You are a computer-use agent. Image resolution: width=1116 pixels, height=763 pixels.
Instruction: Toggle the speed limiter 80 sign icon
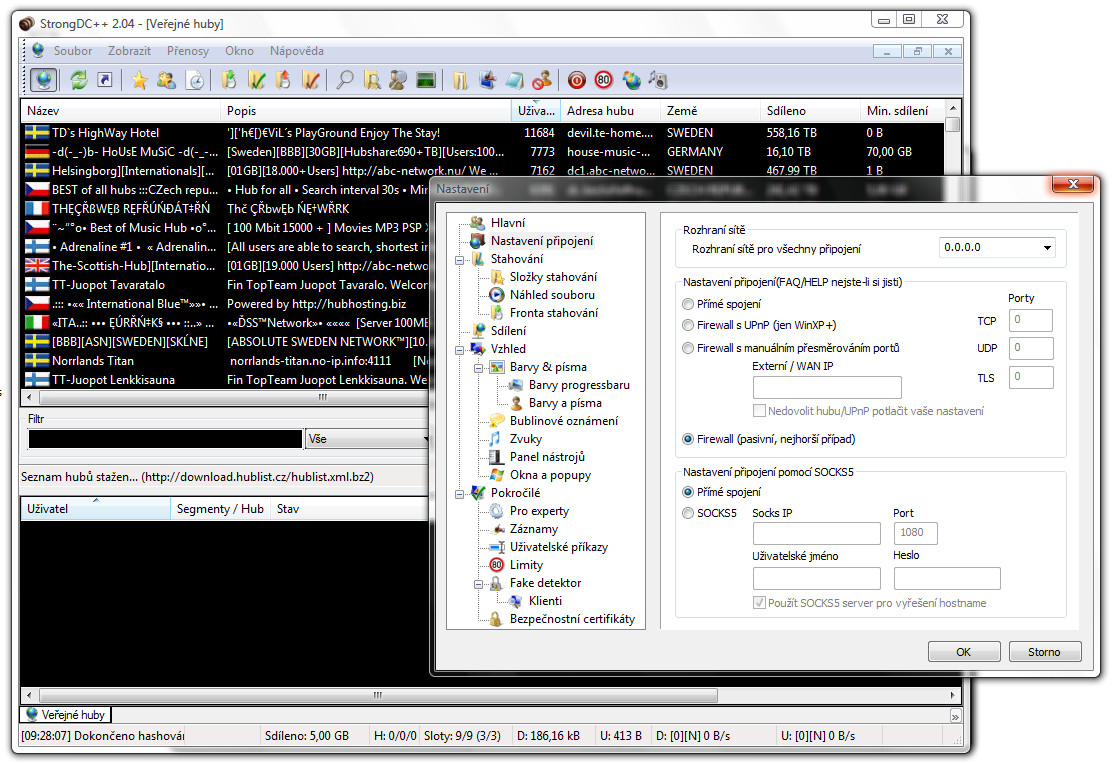tap(604, 80)
